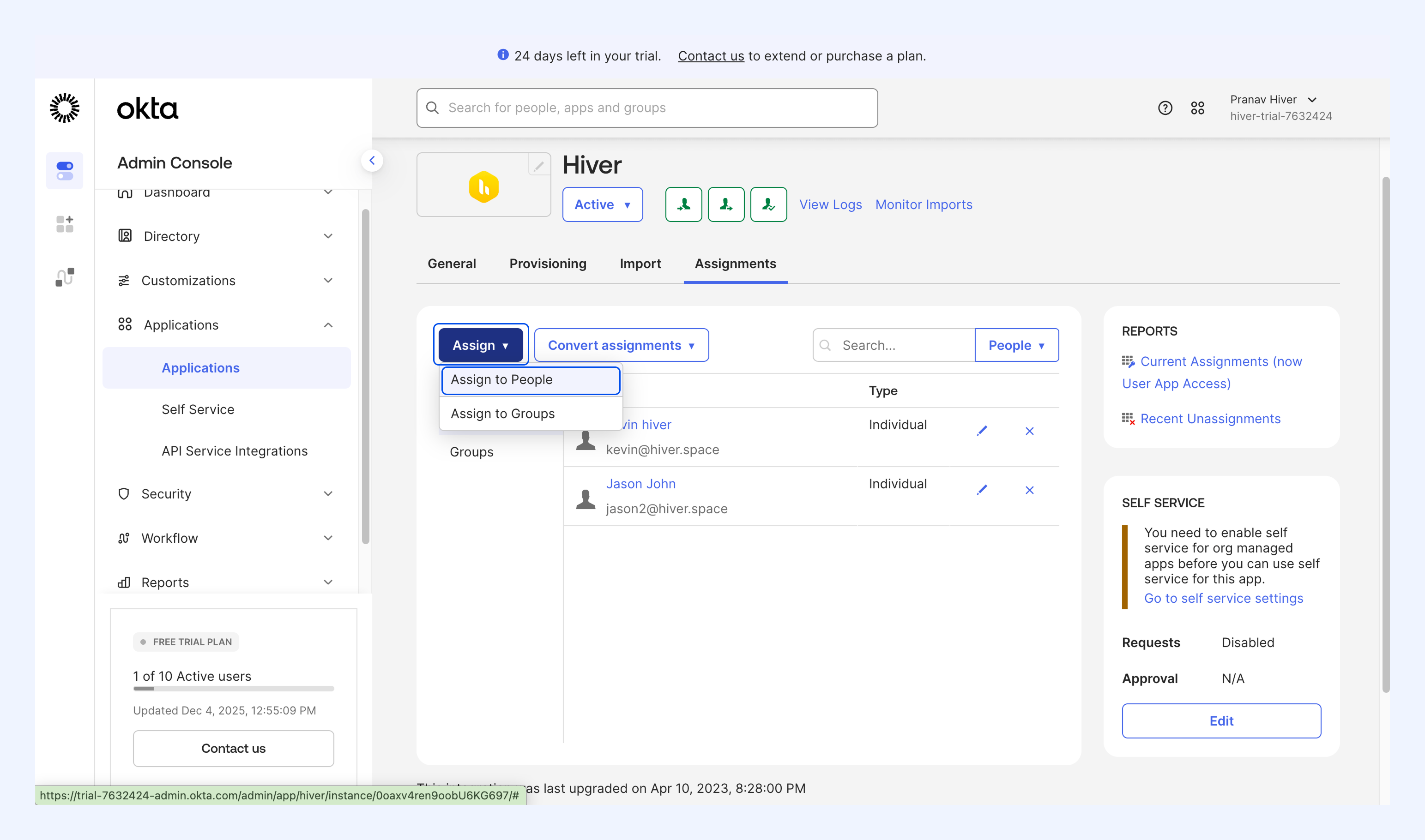
Task: Open the Convert assignments dropdown
Action: point(621,345)
